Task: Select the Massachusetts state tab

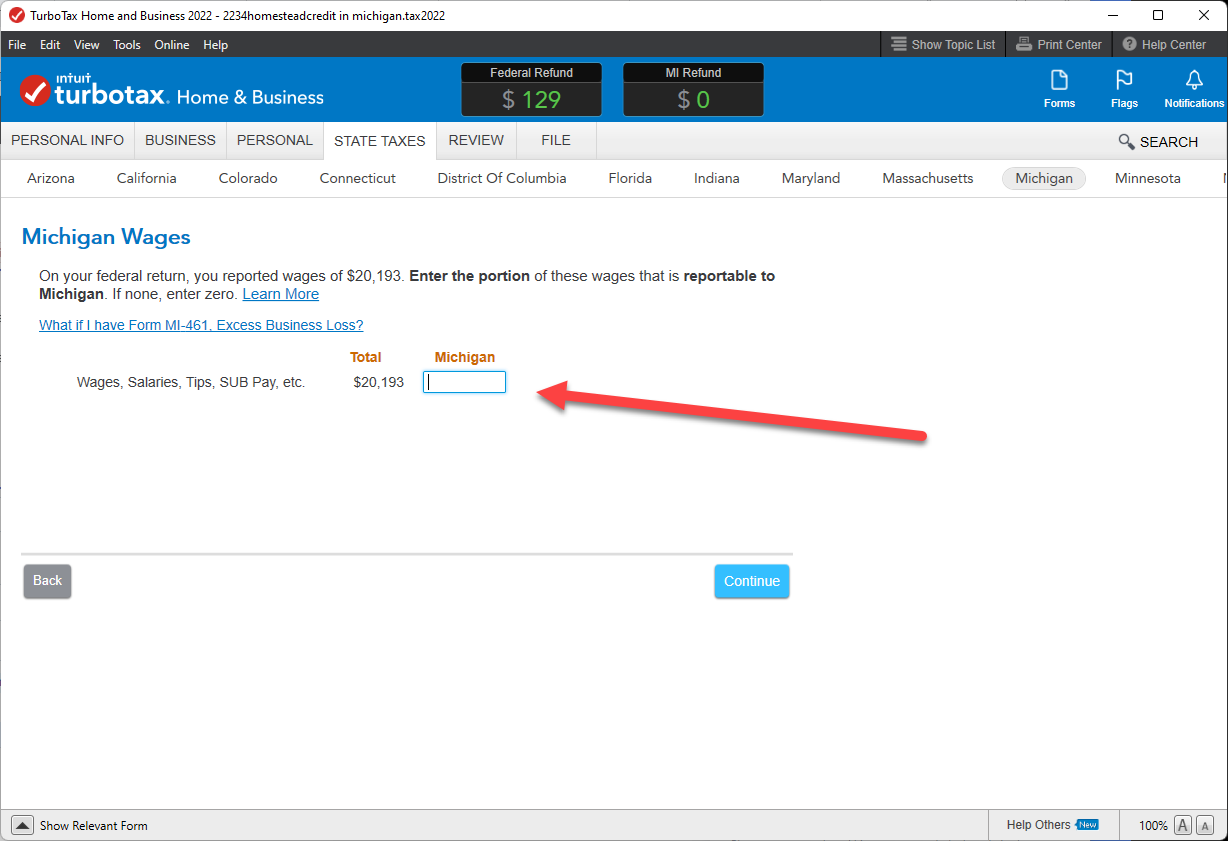Action: click(x=928, y=178)
